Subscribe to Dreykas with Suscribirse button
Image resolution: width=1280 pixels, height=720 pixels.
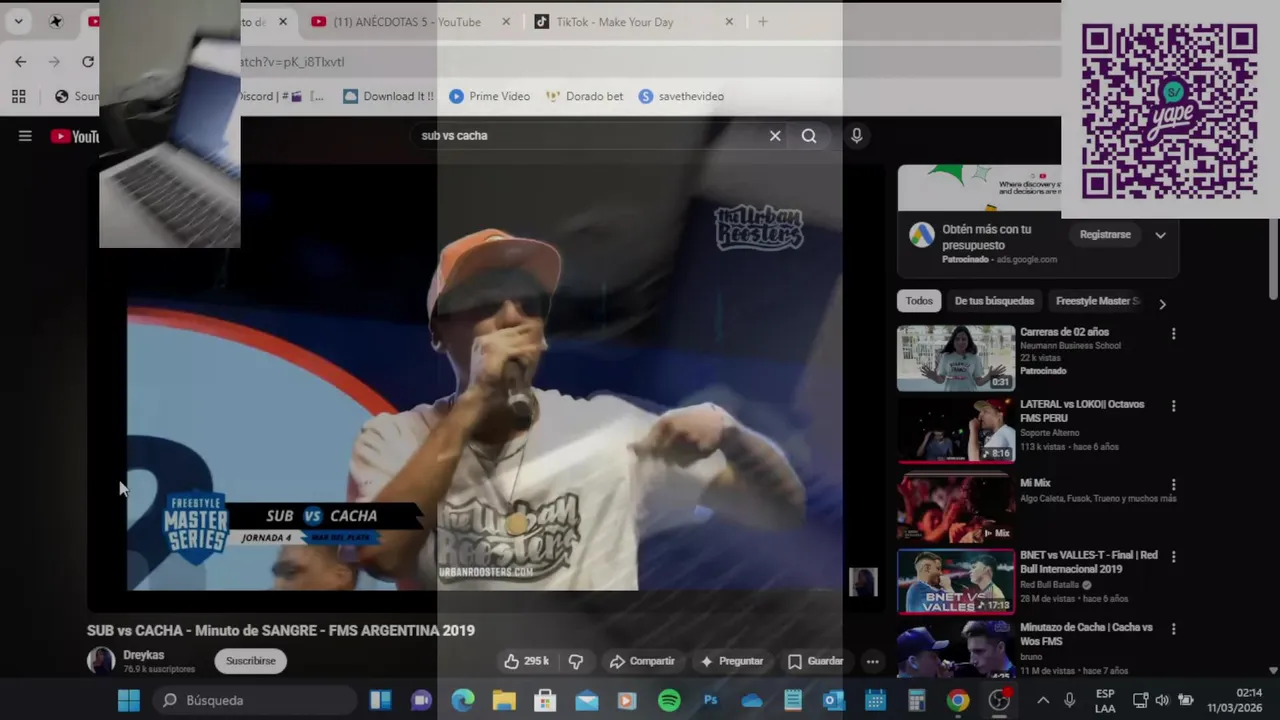[x=251, y=661]
